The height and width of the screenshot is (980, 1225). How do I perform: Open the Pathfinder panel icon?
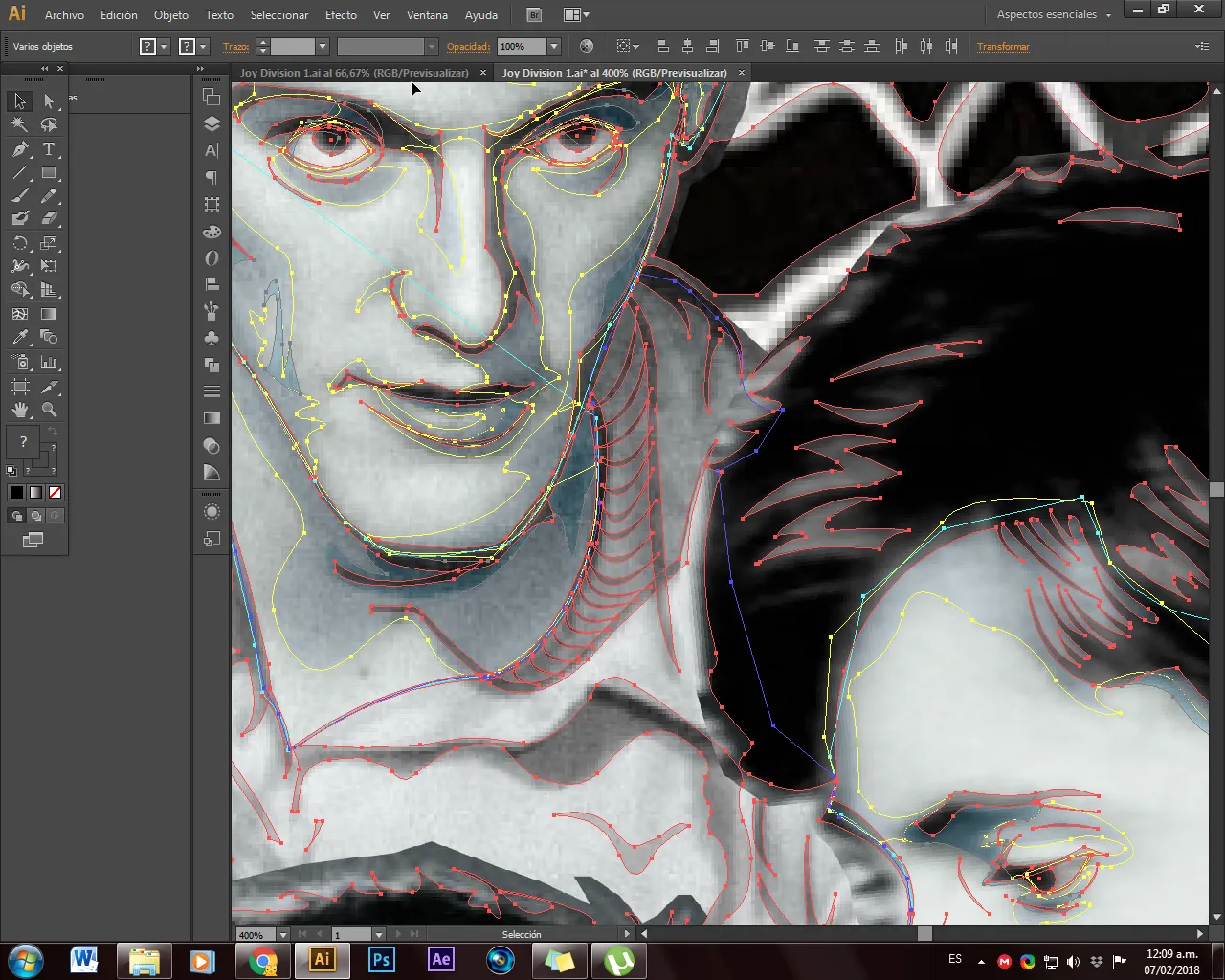212,365
